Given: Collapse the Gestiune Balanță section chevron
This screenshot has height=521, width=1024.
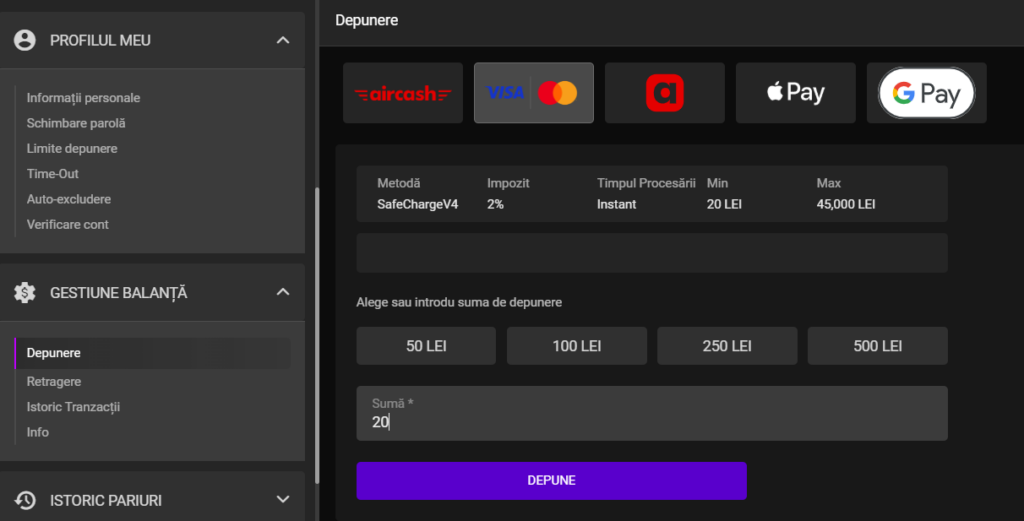Looking at the screenshot, I should (x=283, y=292).
